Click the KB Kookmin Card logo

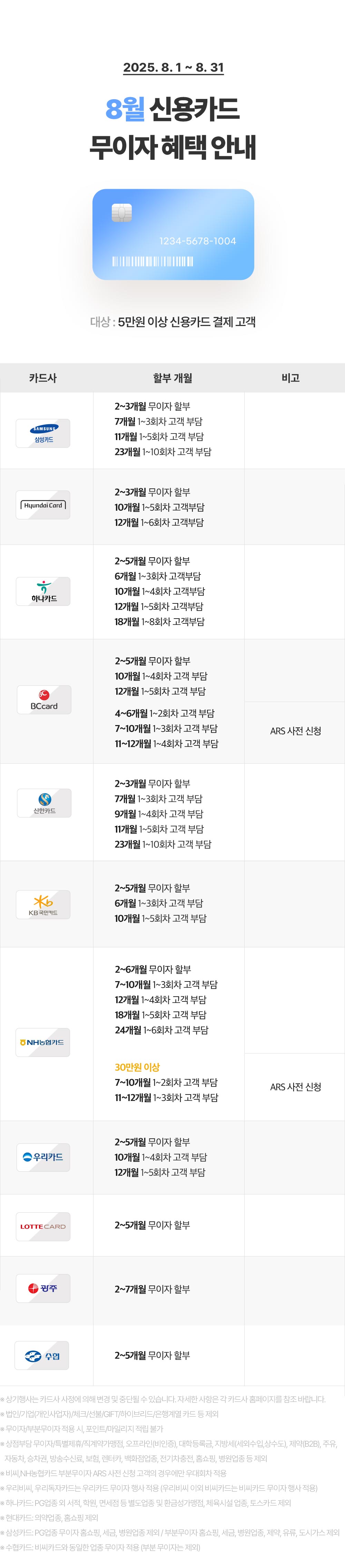tap(43, 904)
